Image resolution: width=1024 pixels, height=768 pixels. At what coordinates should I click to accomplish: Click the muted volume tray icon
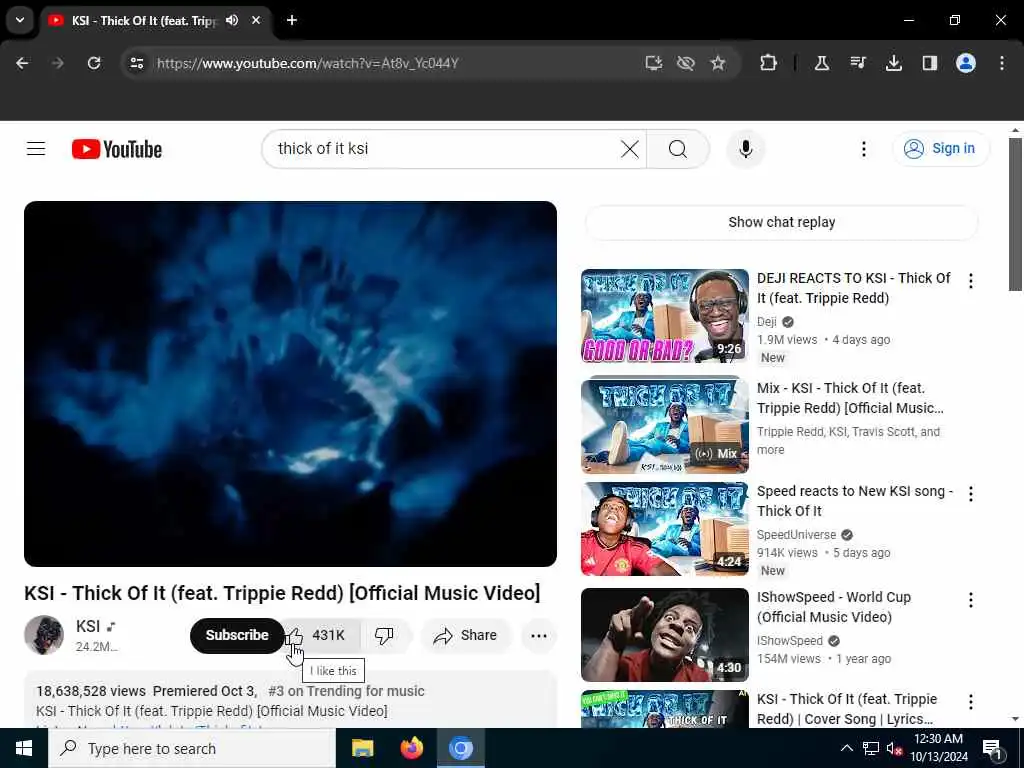[x=895, y=748]
